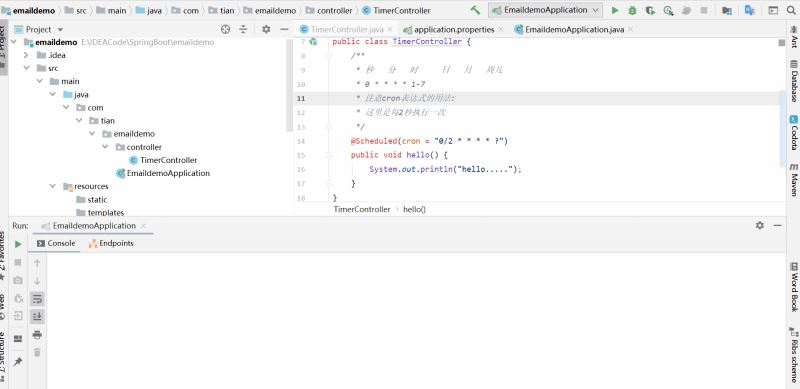Viewport: 800px width, 389px height.
Task: Open Project panel settings gear
Action: (x=266, y=30)
